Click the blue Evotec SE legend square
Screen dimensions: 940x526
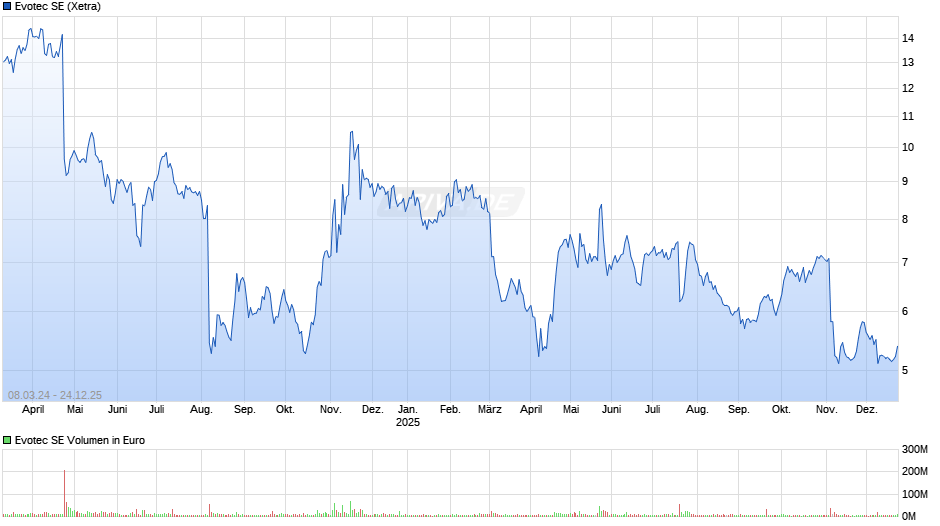point(7,7)
